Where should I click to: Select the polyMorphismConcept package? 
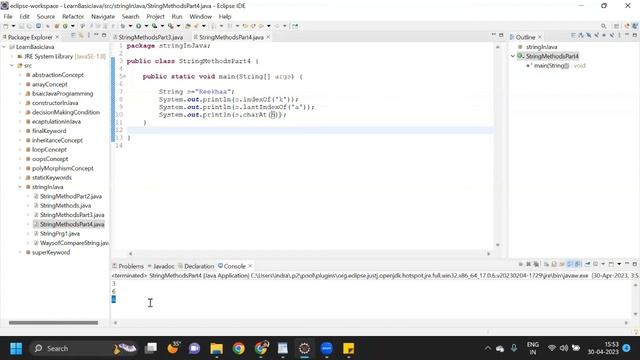[x=62, y=169]
